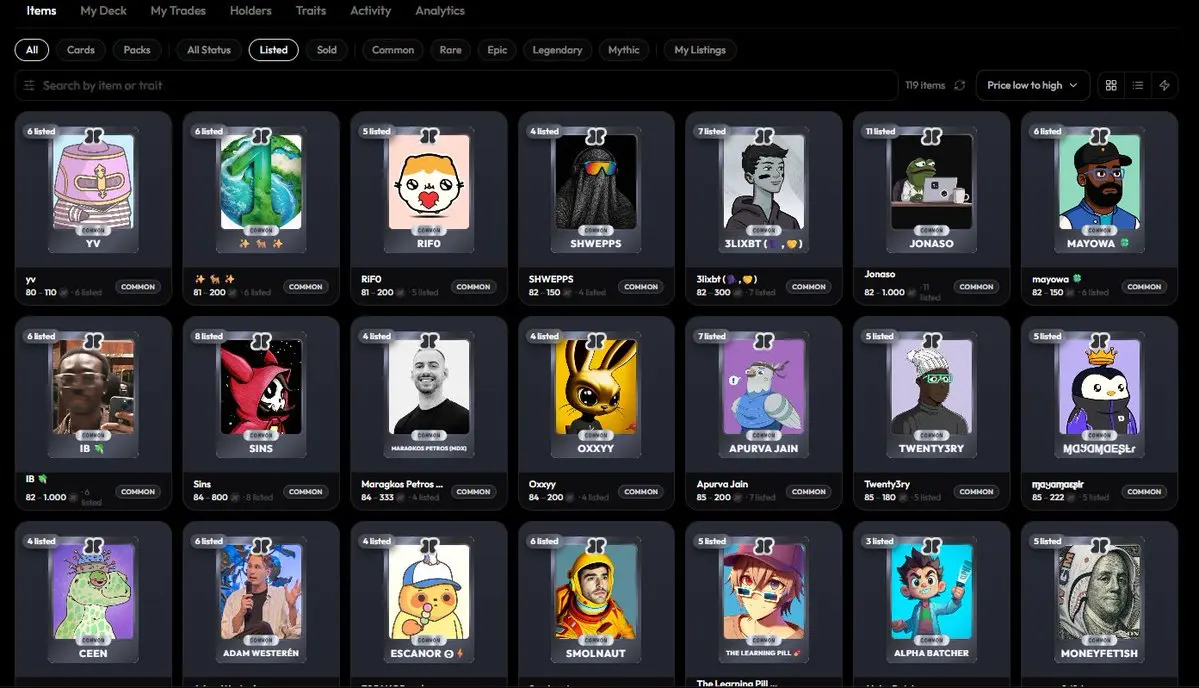Screen dimensions: 1199x688
Task: Click the COMMON badge on Sins listing
Action: 306,492
